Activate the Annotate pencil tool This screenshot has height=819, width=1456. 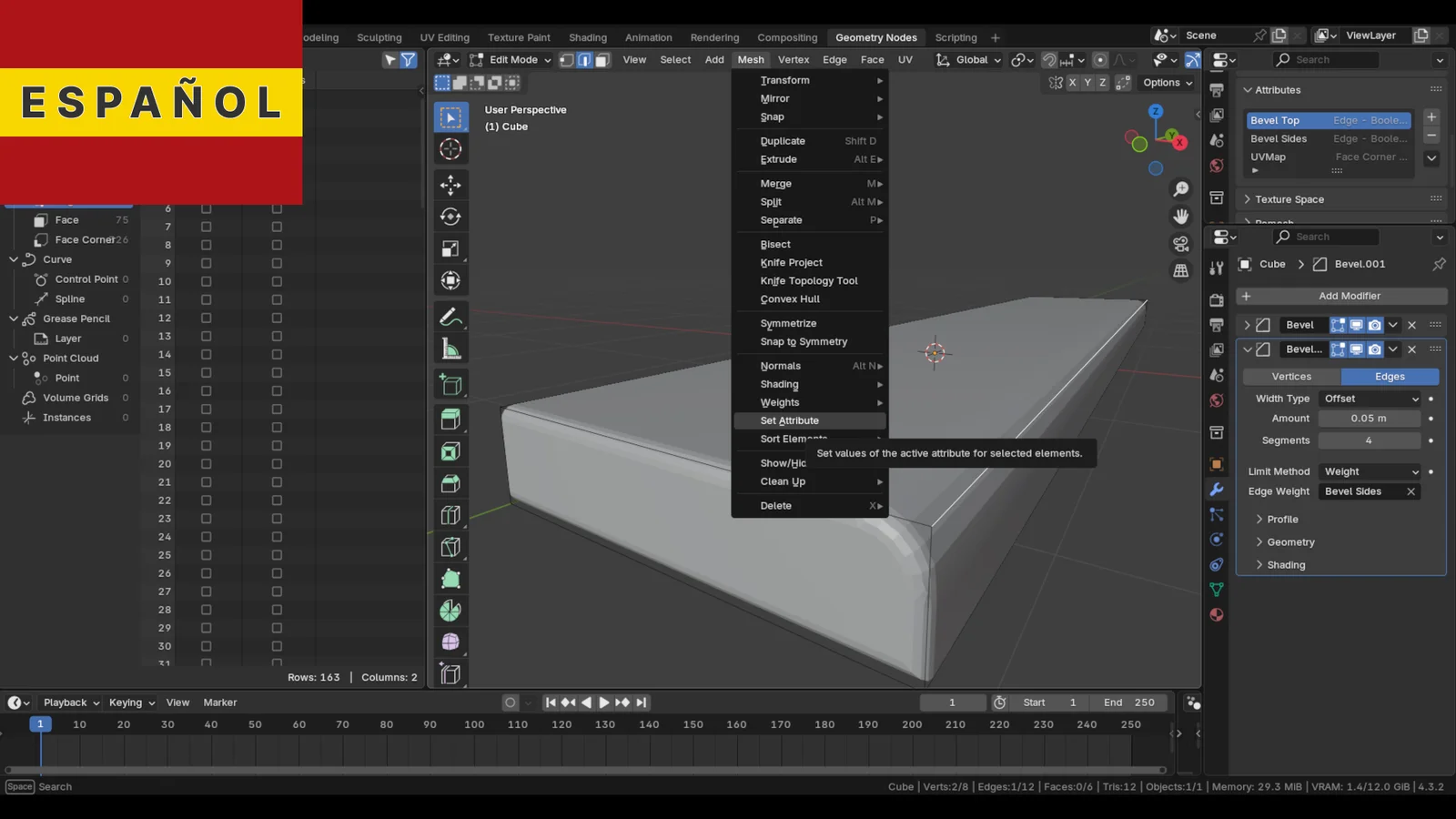pos(450,318)
